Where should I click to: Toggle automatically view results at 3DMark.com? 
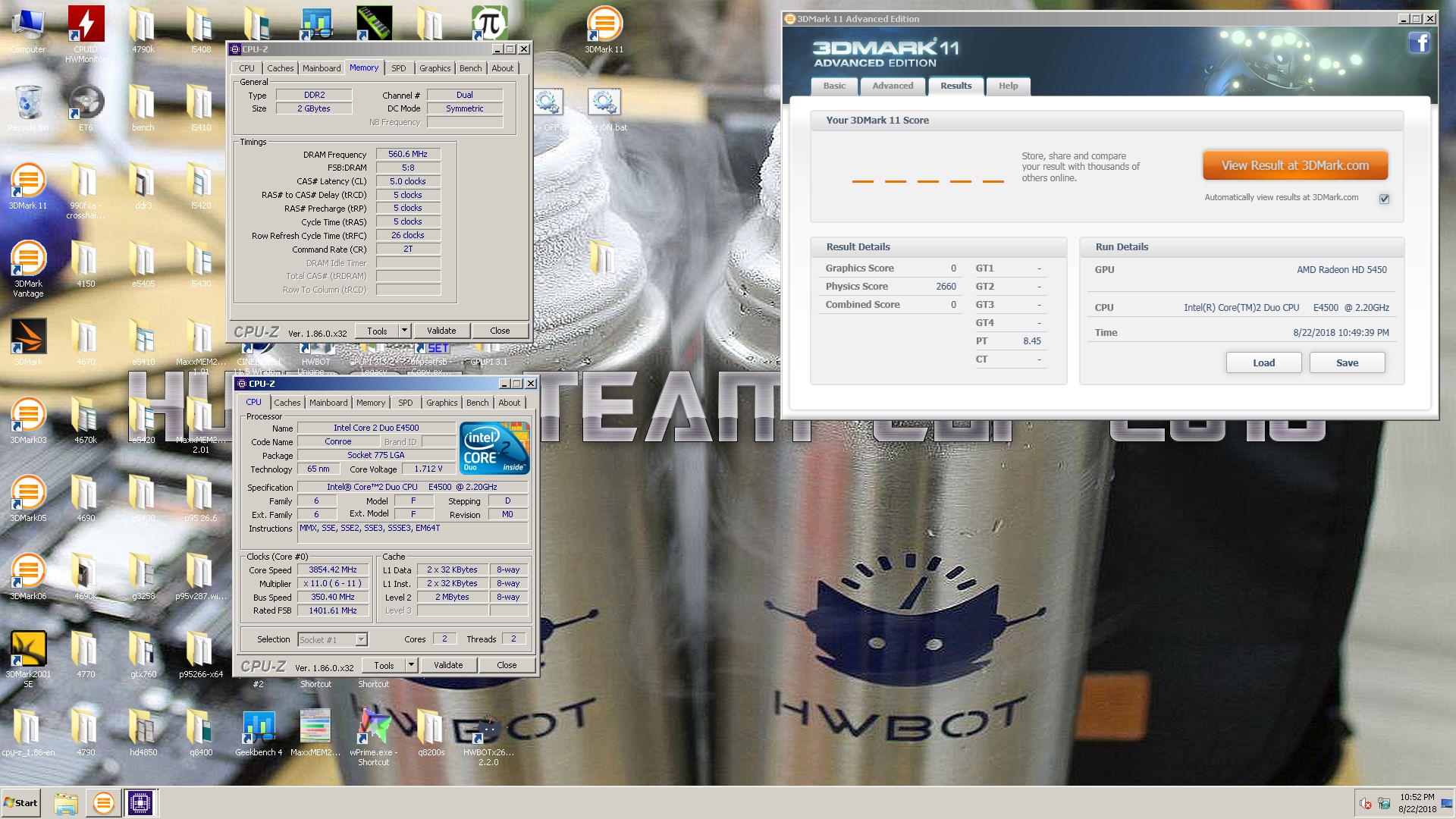pos(1384,199)
